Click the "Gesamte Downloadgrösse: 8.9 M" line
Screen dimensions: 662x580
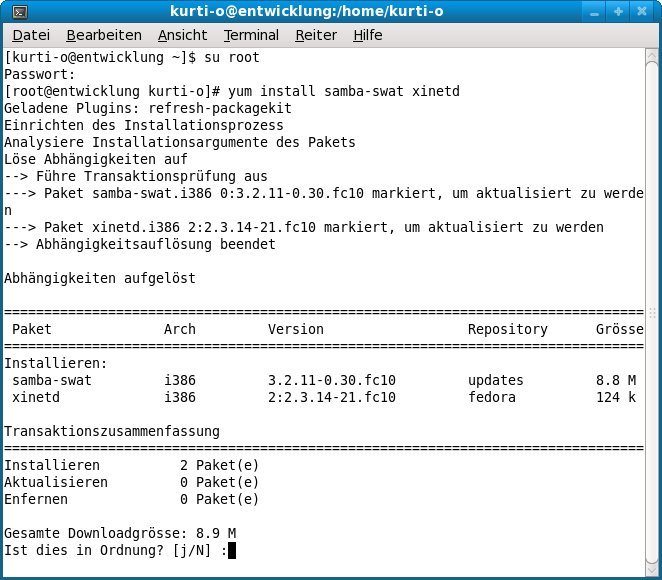point(120,533)
